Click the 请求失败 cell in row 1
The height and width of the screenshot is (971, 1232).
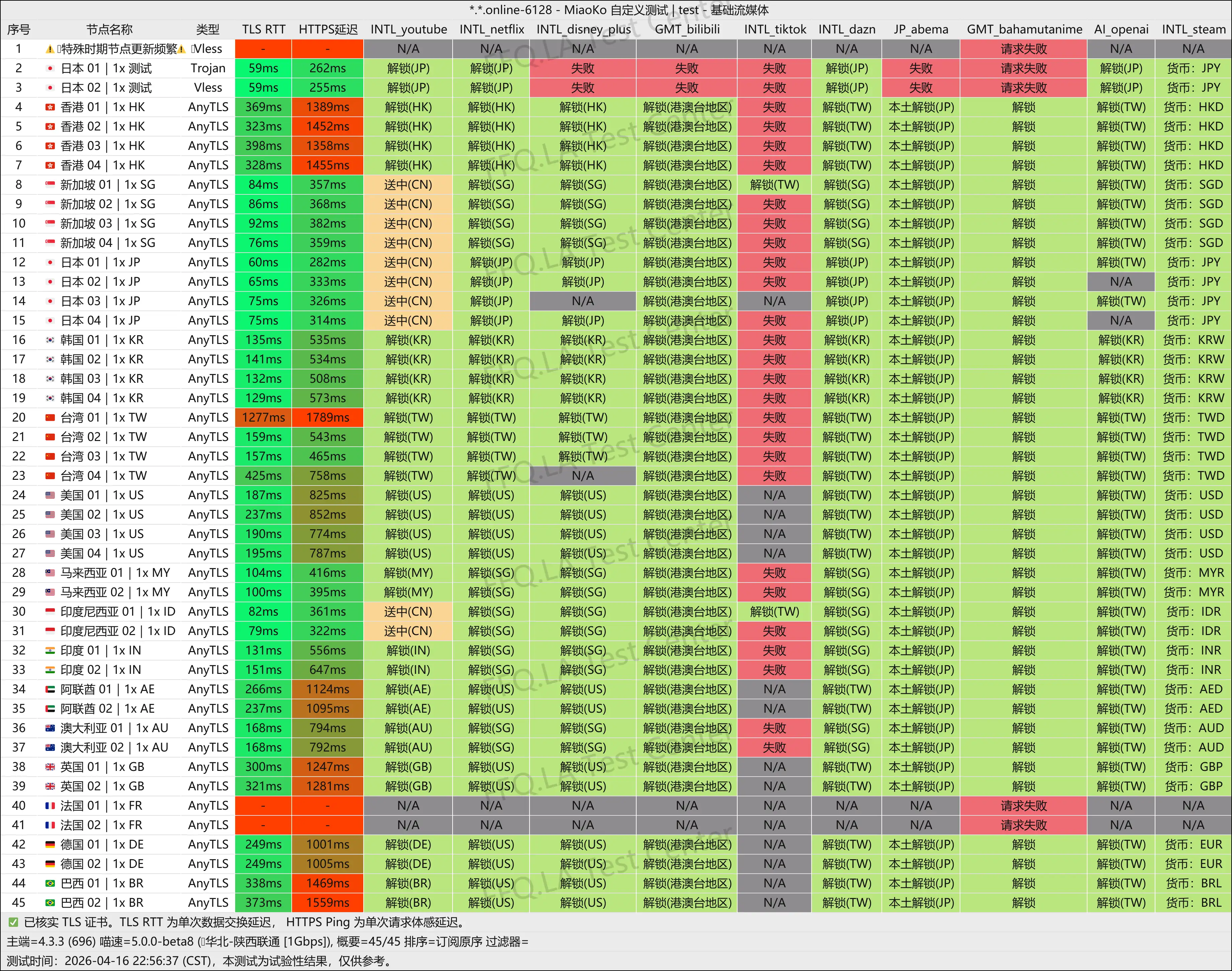click(x=1024, y=49)
